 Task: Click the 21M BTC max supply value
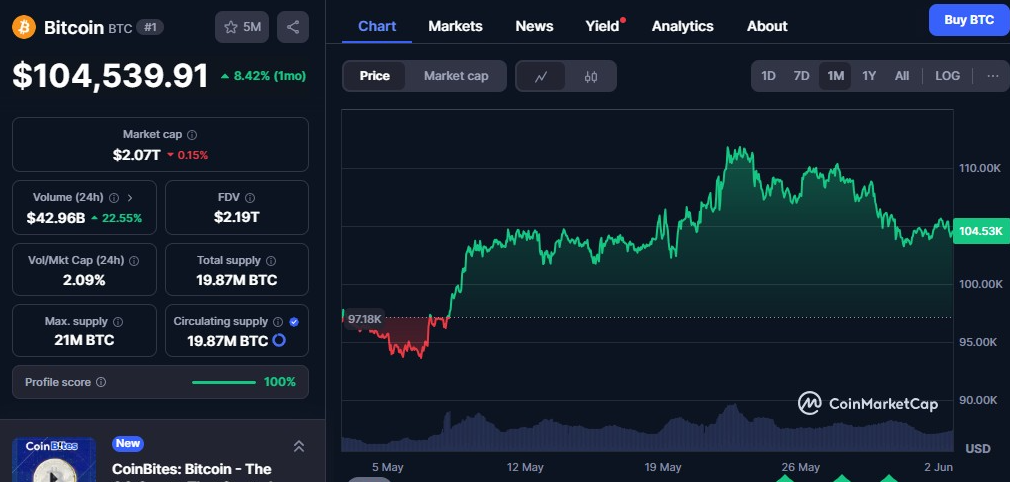[84, 340]
